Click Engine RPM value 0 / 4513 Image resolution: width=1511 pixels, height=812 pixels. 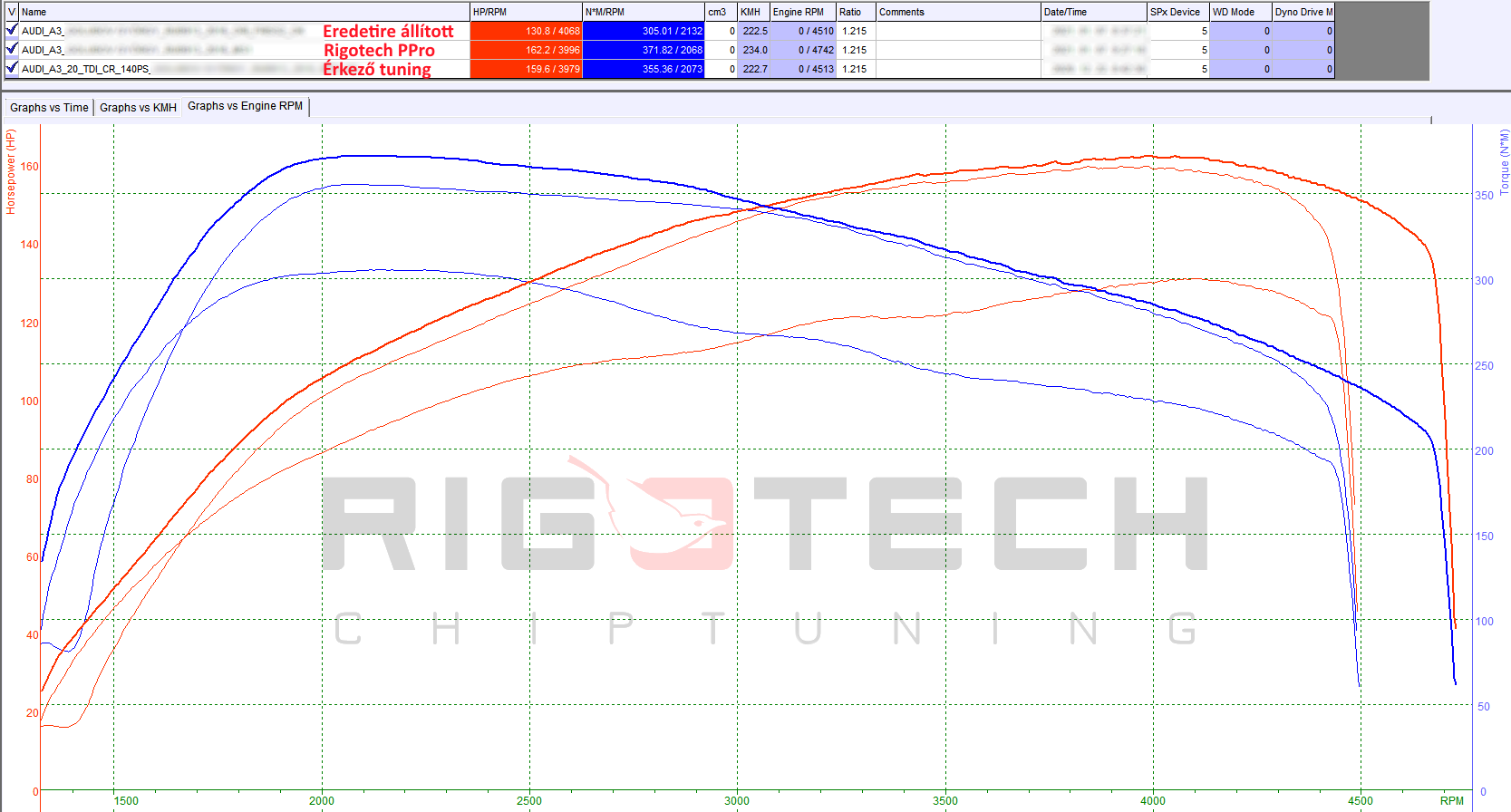[x=803, y=69]
